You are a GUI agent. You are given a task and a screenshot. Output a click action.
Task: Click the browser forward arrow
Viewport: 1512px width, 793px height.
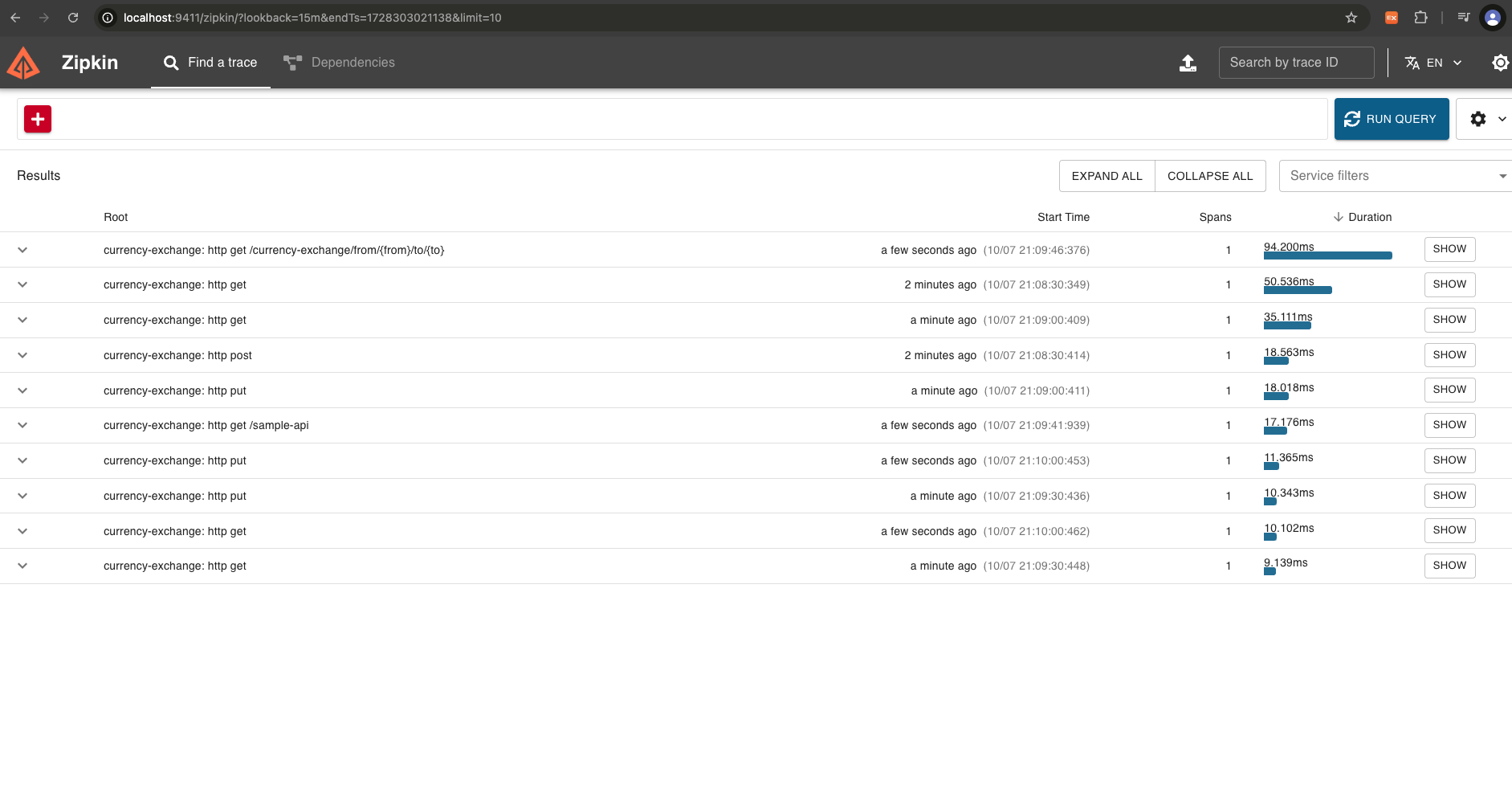[44, 18]
